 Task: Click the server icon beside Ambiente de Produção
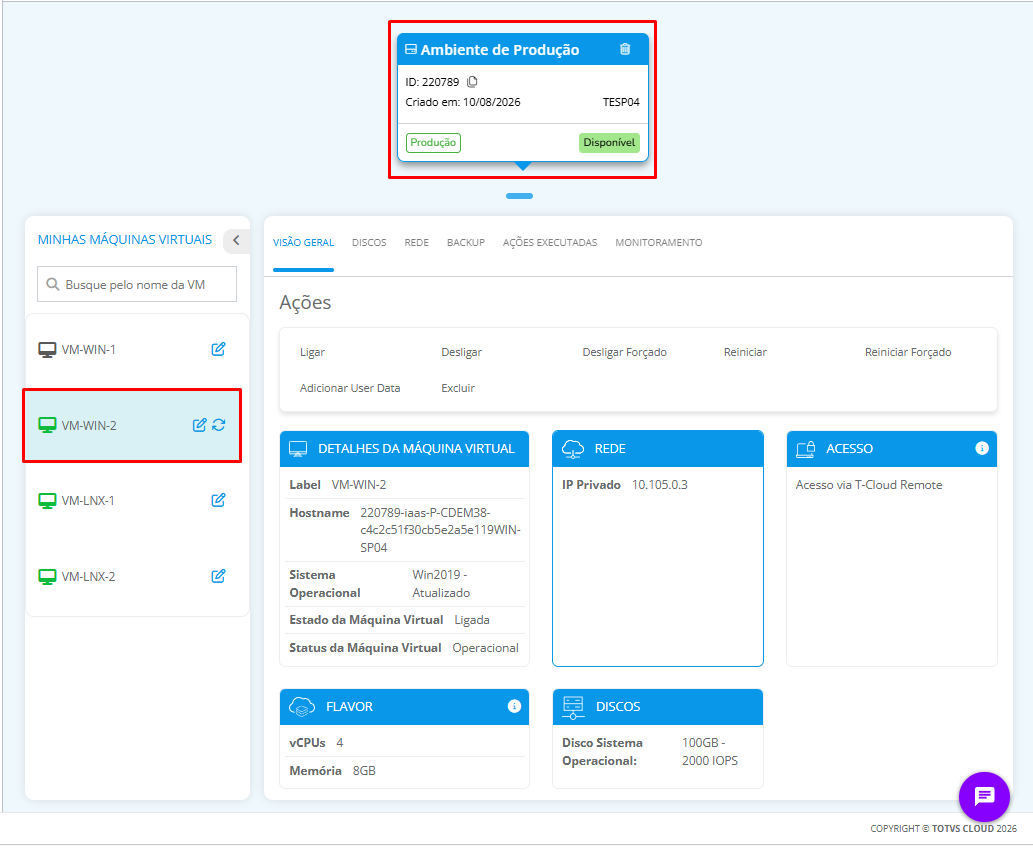click(411, 49)
